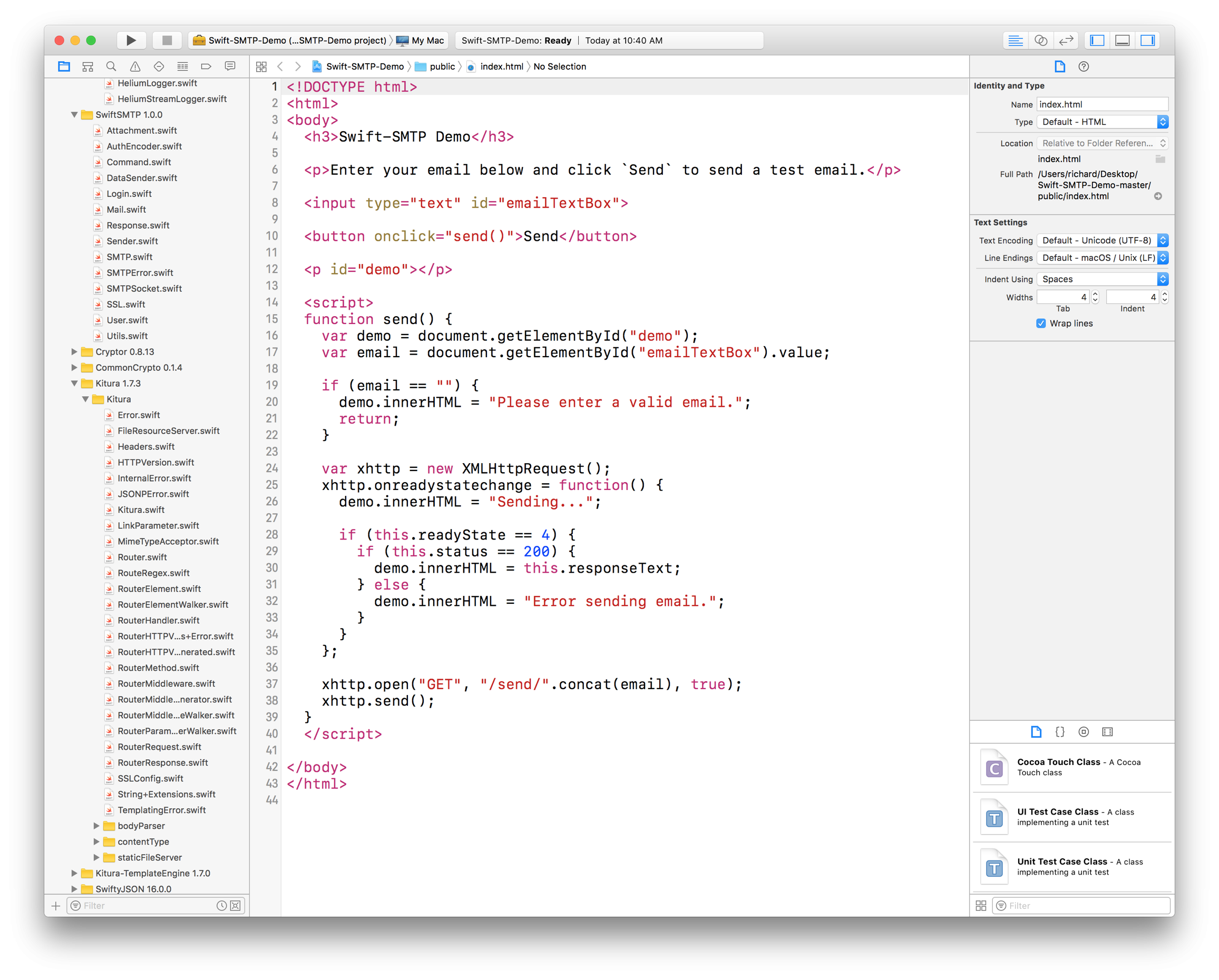The image size is (1219, 980).
Task: Hide the Navigator panel
Action: (x=1097, y=40)
